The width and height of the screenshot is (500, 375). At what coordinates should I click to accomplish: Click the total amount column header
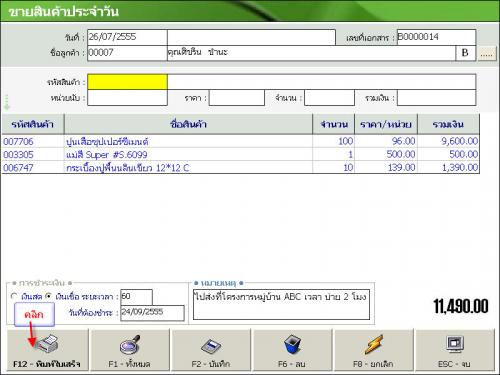click(x=448, y=124)
